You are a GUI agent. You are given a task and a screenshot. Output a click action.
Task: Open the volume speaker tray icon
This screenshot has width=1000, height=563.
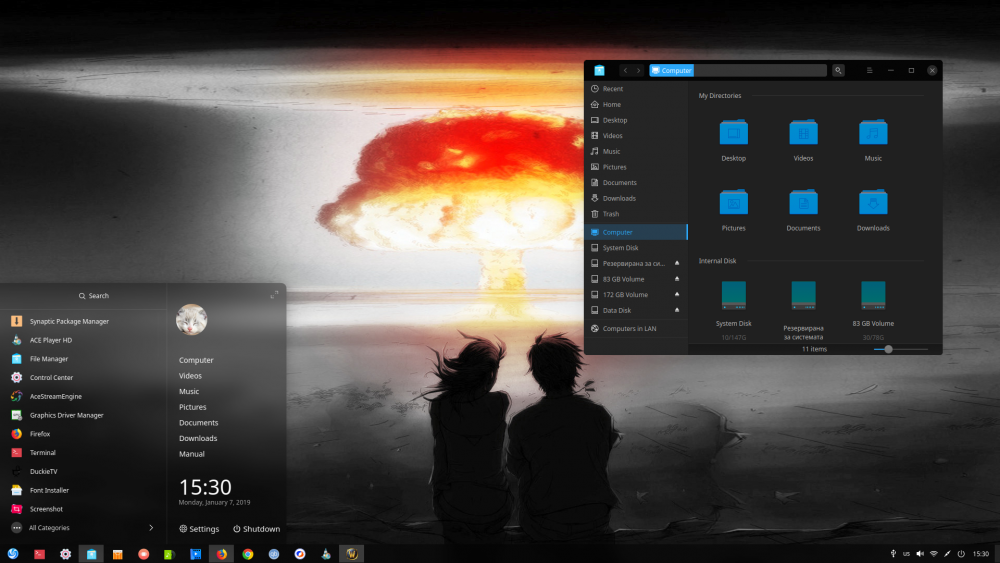[920, 553]
